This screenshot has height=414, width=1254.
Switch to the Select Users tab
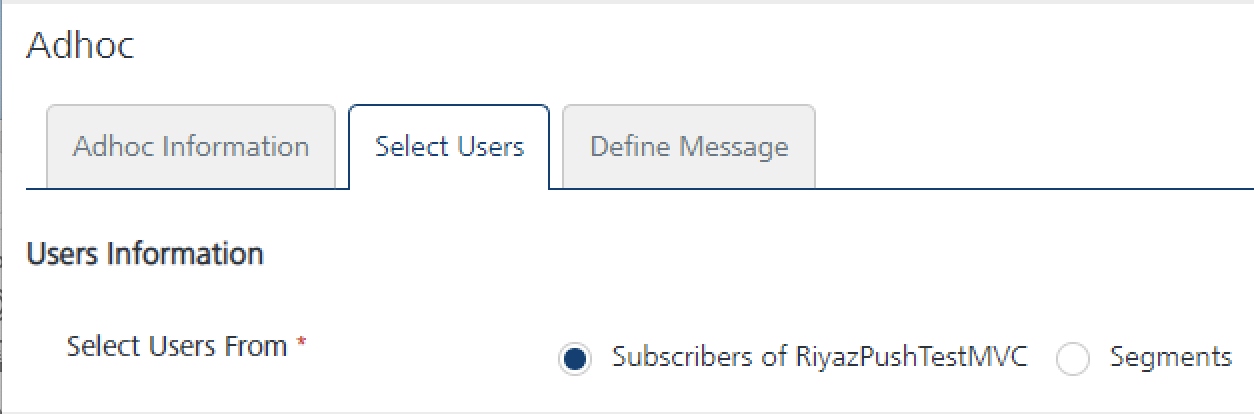pos(449,147)
